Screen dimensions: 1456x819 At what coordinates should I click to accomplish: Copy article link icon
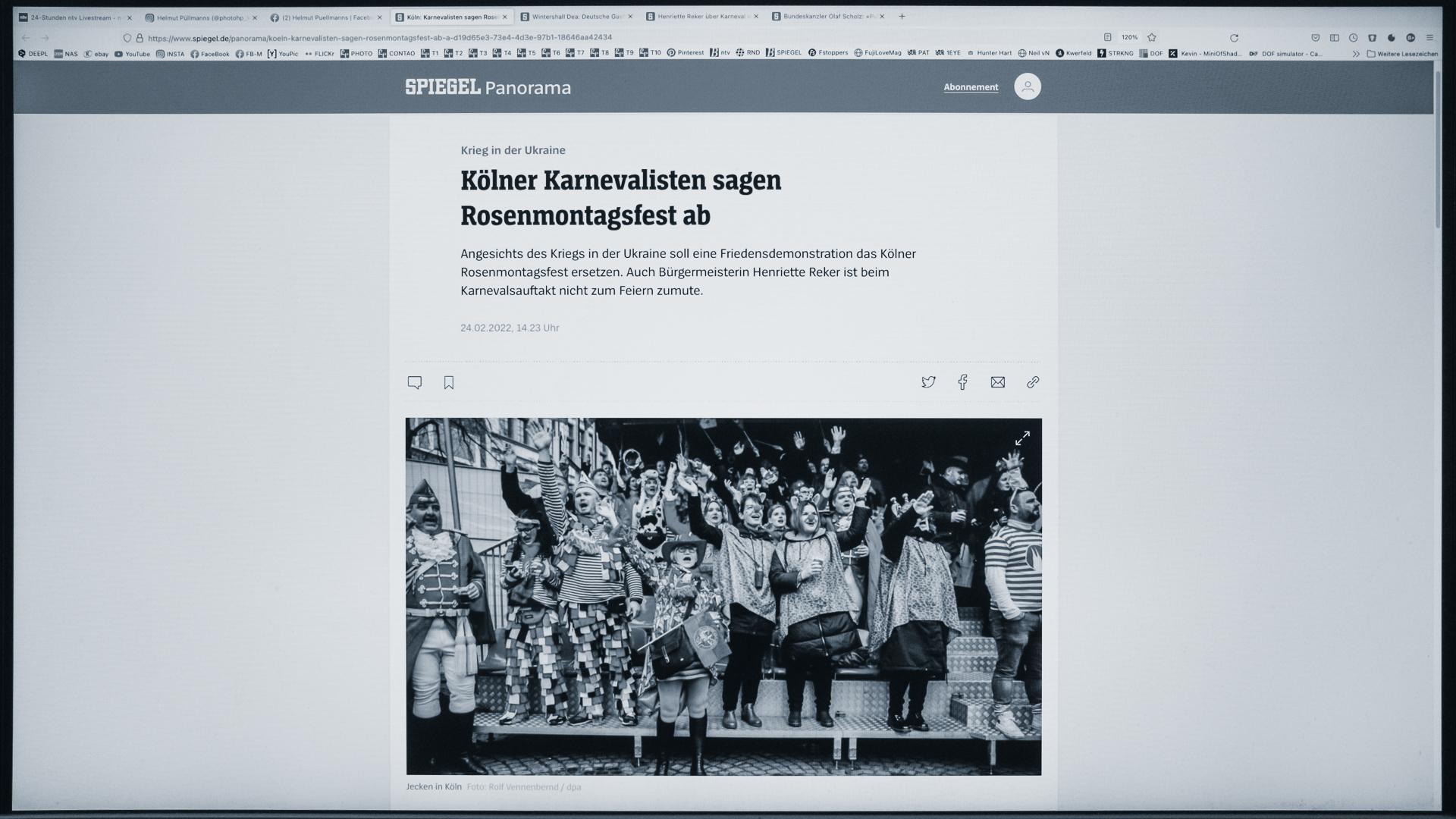1033,382
